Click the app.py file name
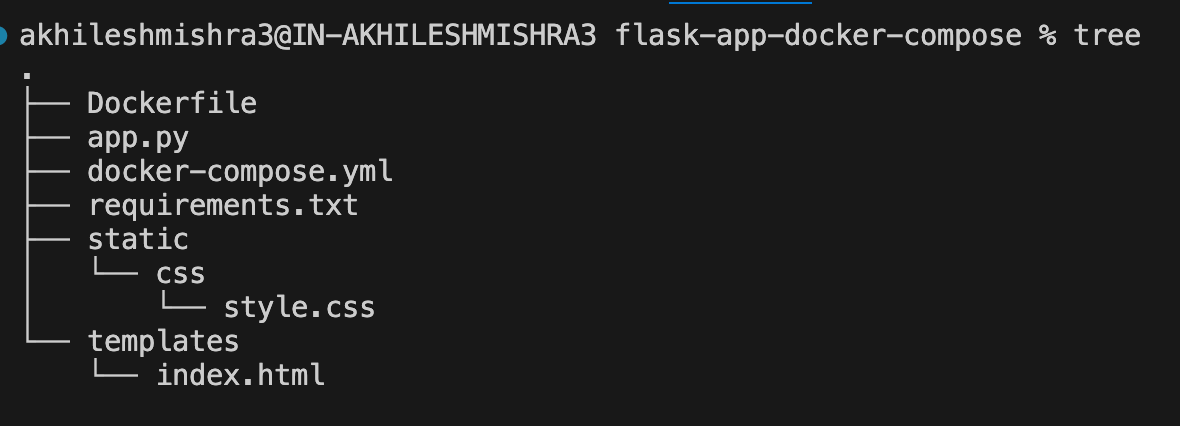Image resolution: width=1180 pixels, height=426 pixels. [x=138, y=139]
